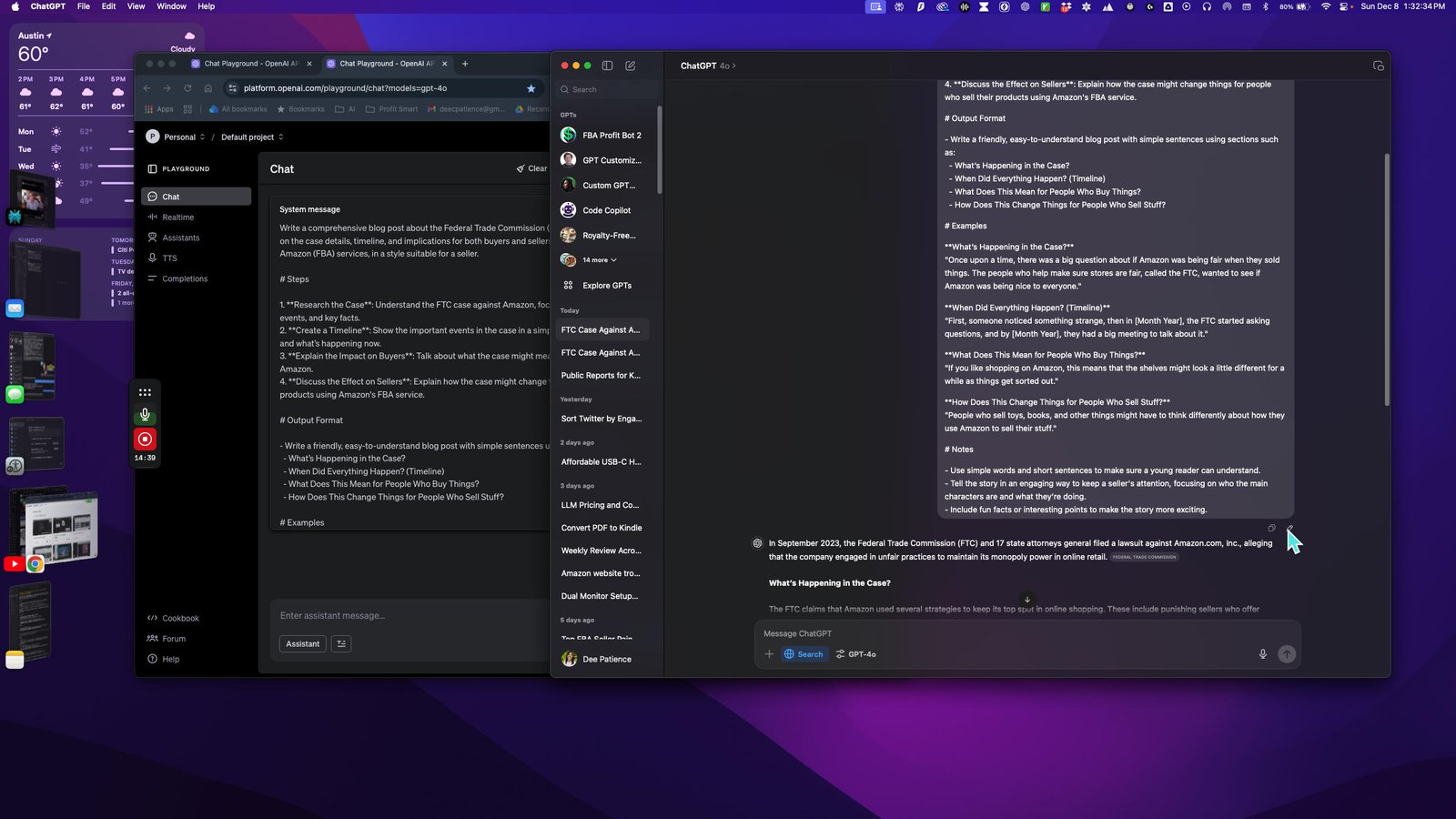The image size is (1456, 819).
Task: Click the ChatGPT sidebar Search field
Action: pyautogui.click(x=607, y=89)
